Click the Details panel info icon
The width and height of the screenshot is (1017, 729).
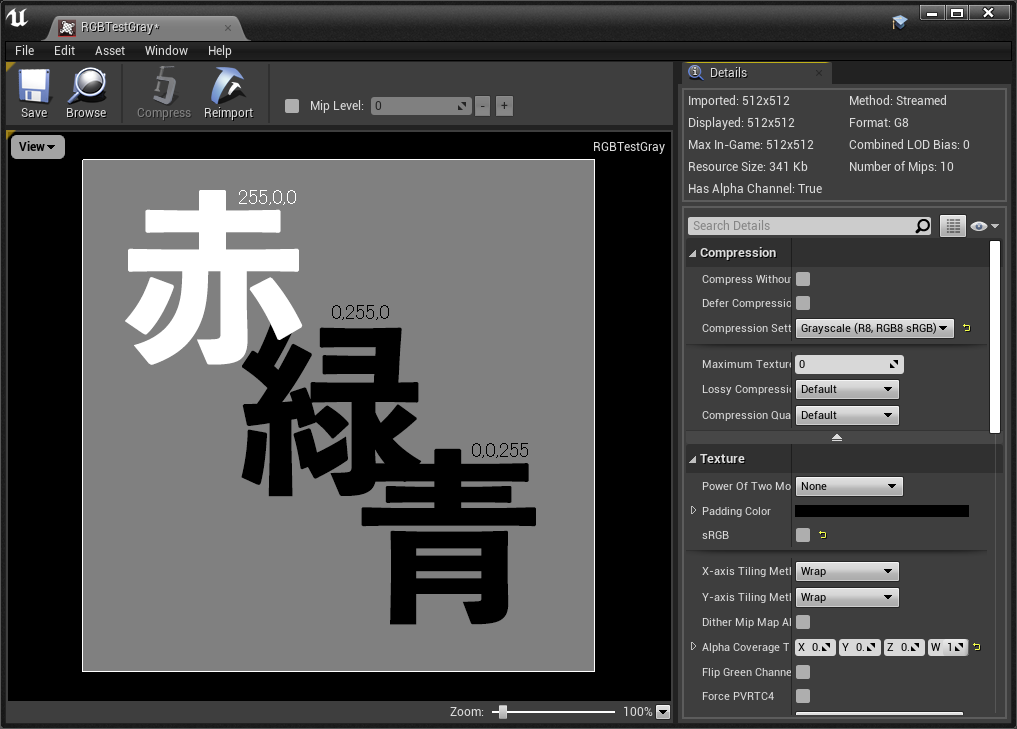[x=695, y=72]
